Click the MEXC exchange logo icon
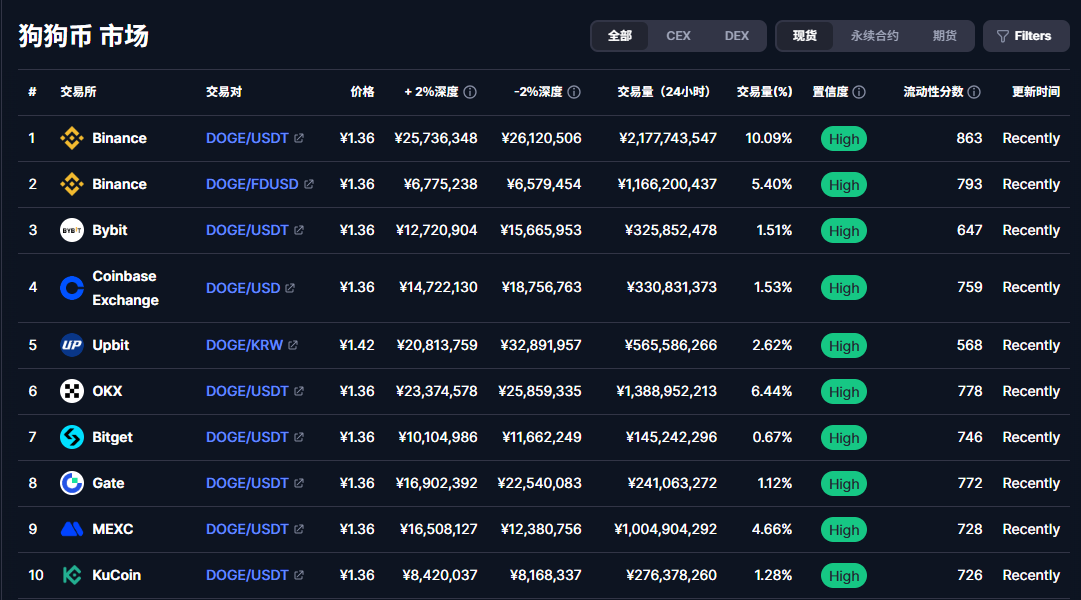 [72, 529]
